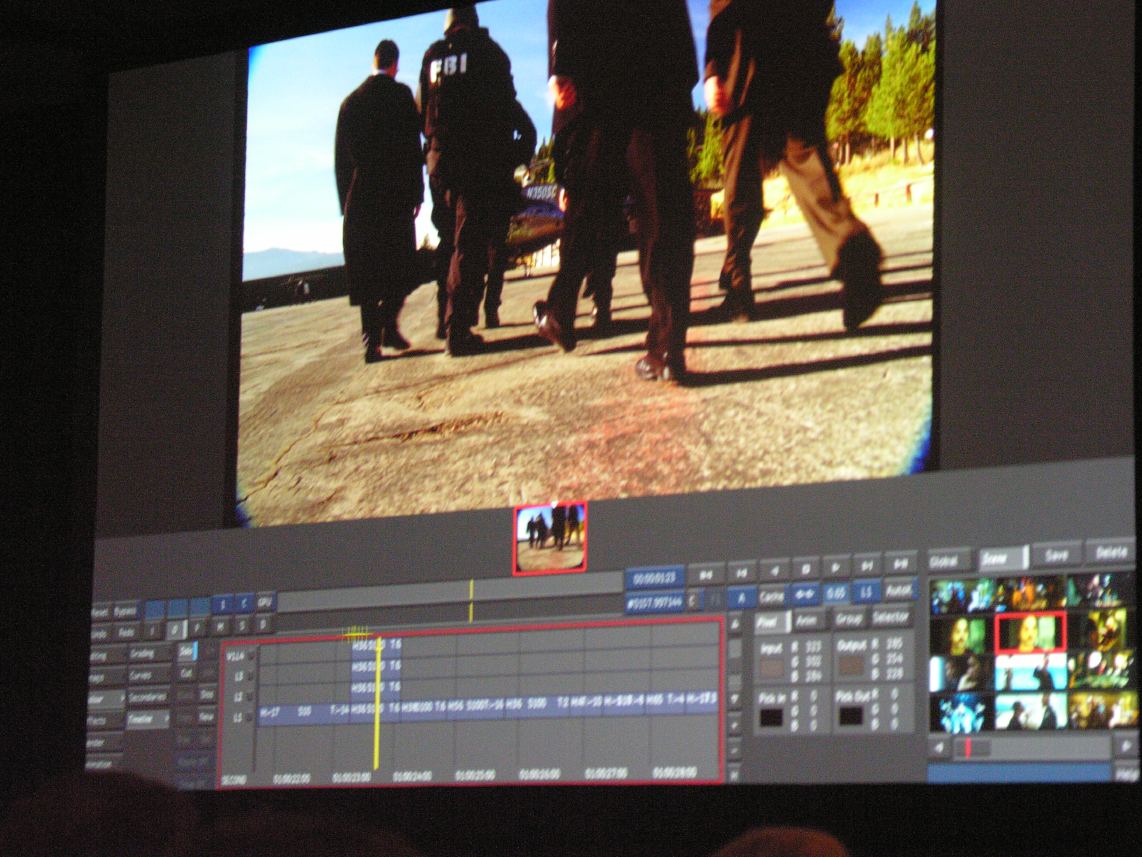Toggle the blue double-arrow loop button
This screenshot has width=1142, height=857.
(x=805, y=595)
